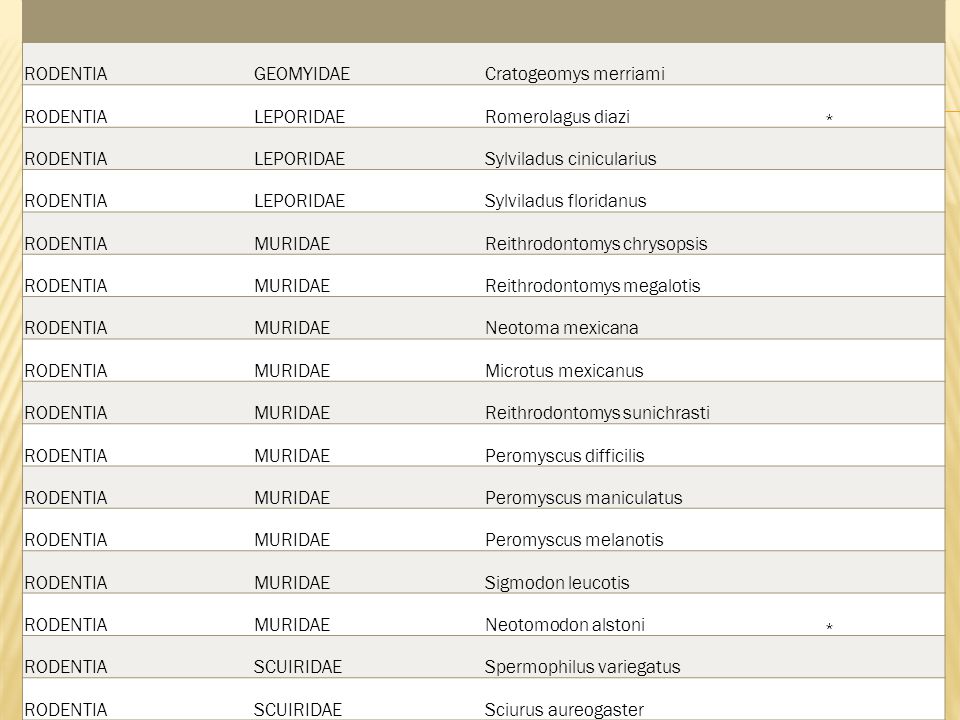The width and height of the screenshot is (960, 720).
Task: Select the GEOMYIDAE family cell
Action: tap(302, 74)
